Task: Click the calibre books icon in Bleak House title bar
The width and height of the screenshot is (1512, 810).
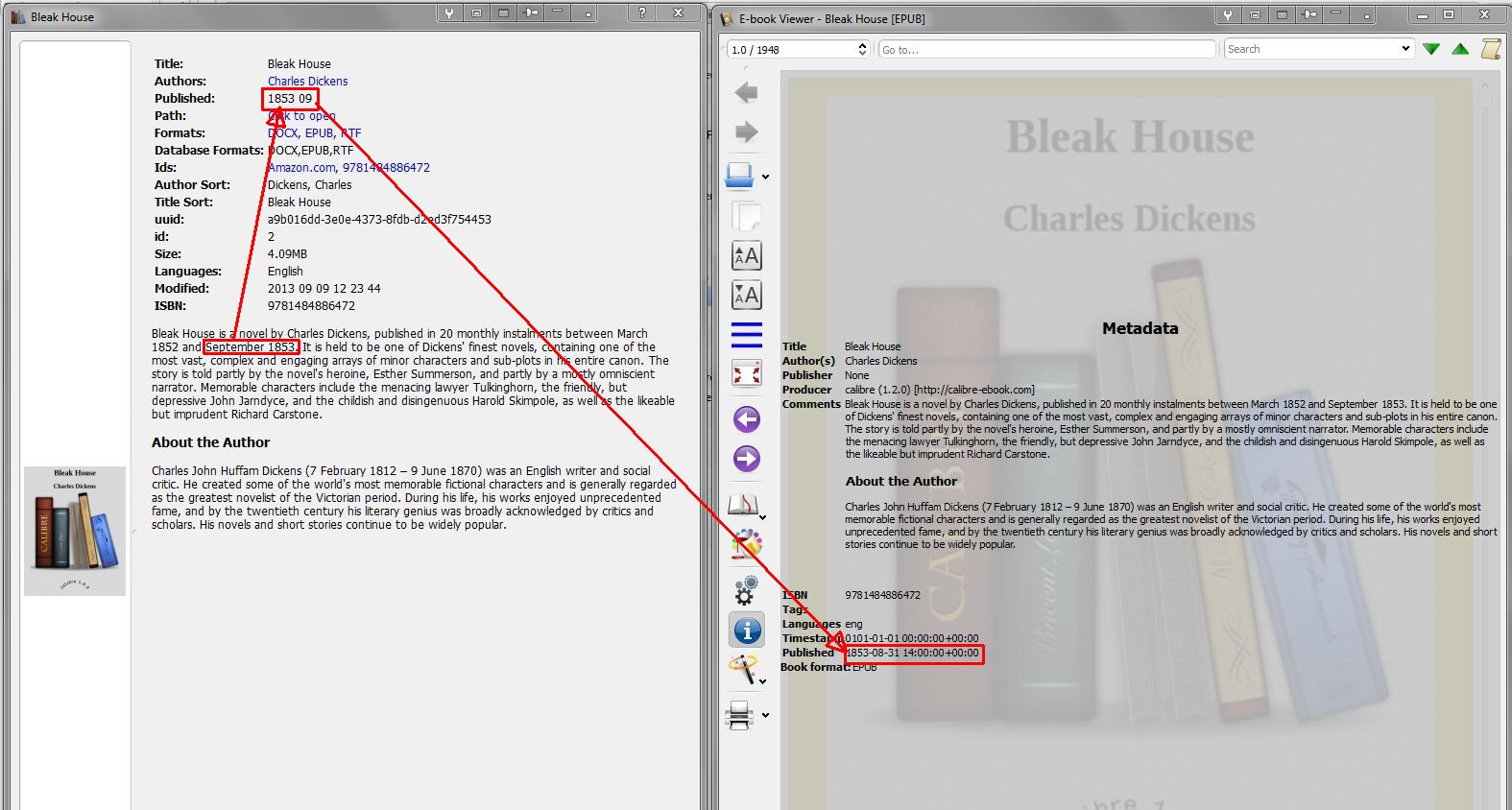Action: (17, 16)
